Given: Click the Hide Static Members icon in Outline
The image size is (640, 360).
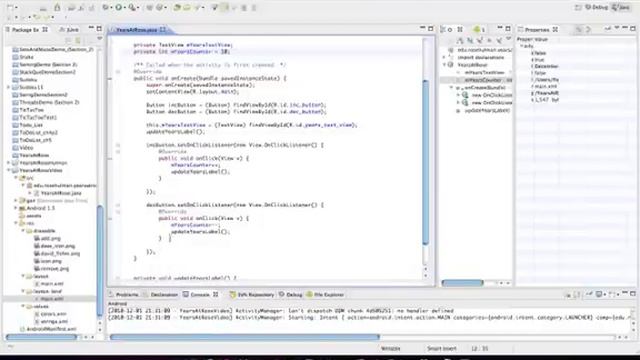Looking at the screenshot, I should point(480,40).
